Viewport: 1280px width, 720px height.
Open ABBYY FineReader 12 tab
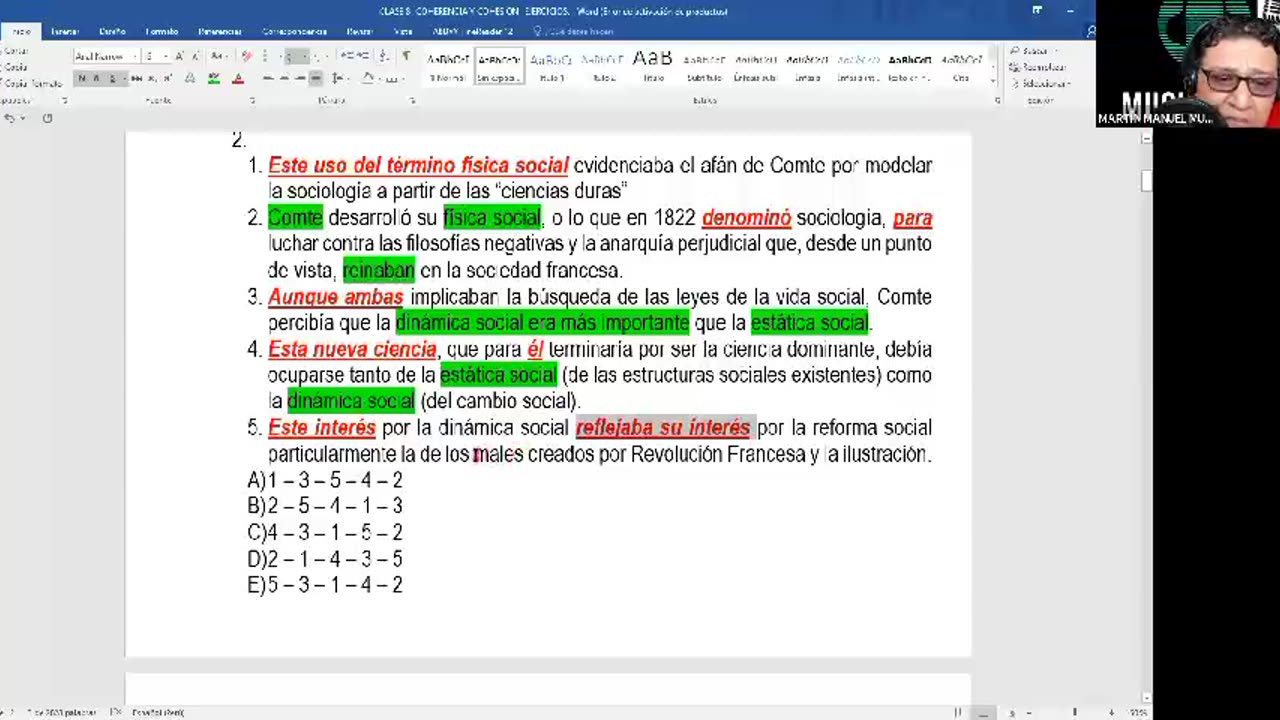pos(472,31)
